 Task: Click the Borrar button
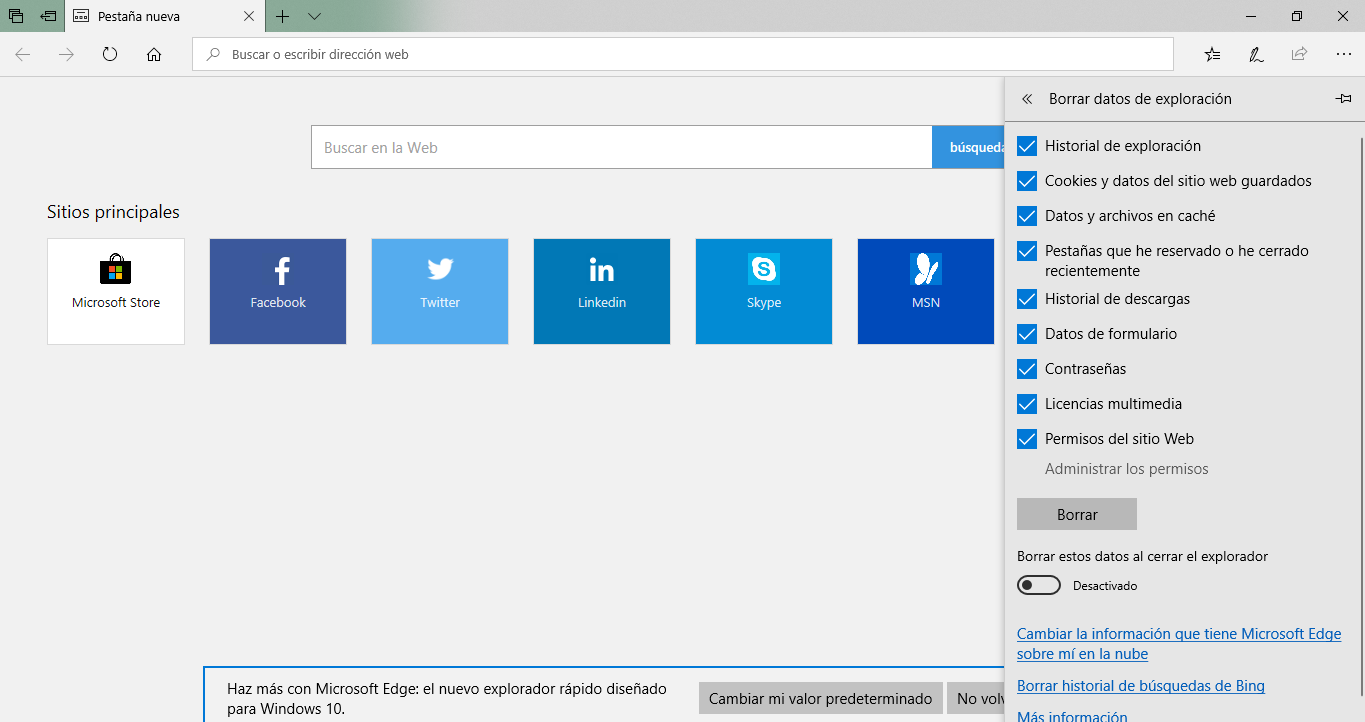click(x=1077, y=514)
